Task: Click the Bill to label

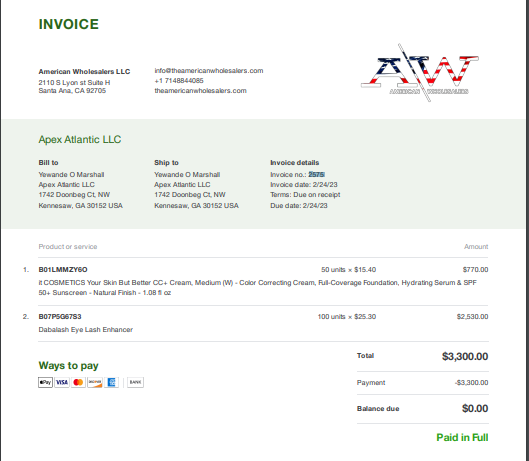Action: tap(48, 163)
